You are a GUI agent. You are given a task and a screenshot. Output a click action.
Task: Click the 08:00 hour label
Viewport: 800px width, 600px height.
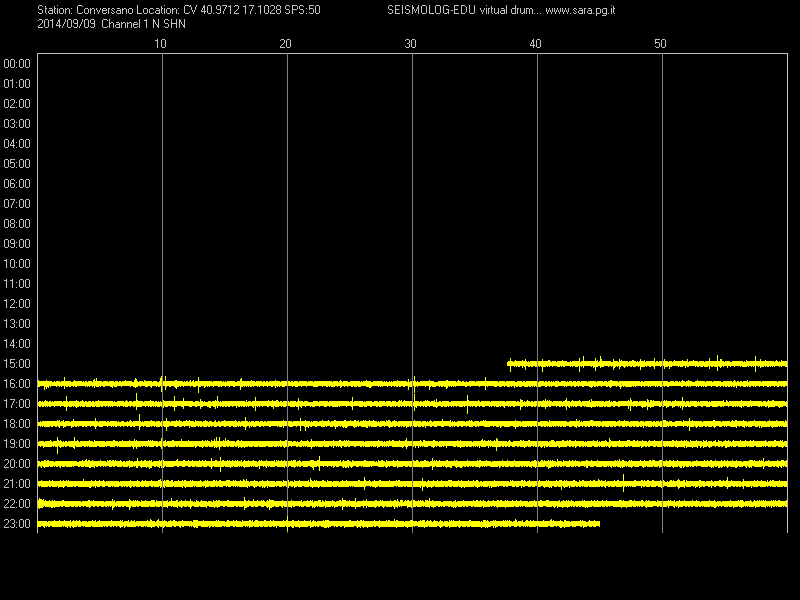click(x=17, y=224)
